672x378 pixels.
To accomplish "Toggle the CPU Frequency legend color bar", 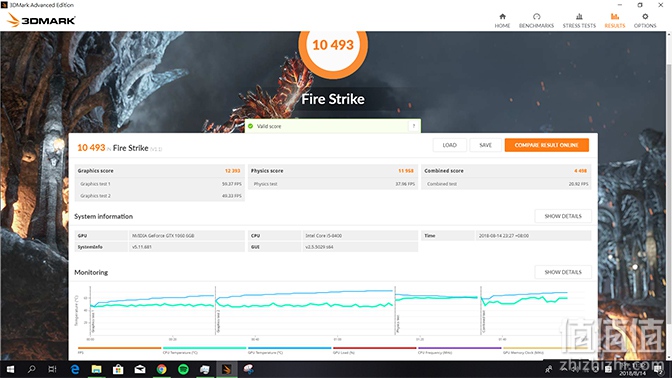I will (x=459, y=348).
